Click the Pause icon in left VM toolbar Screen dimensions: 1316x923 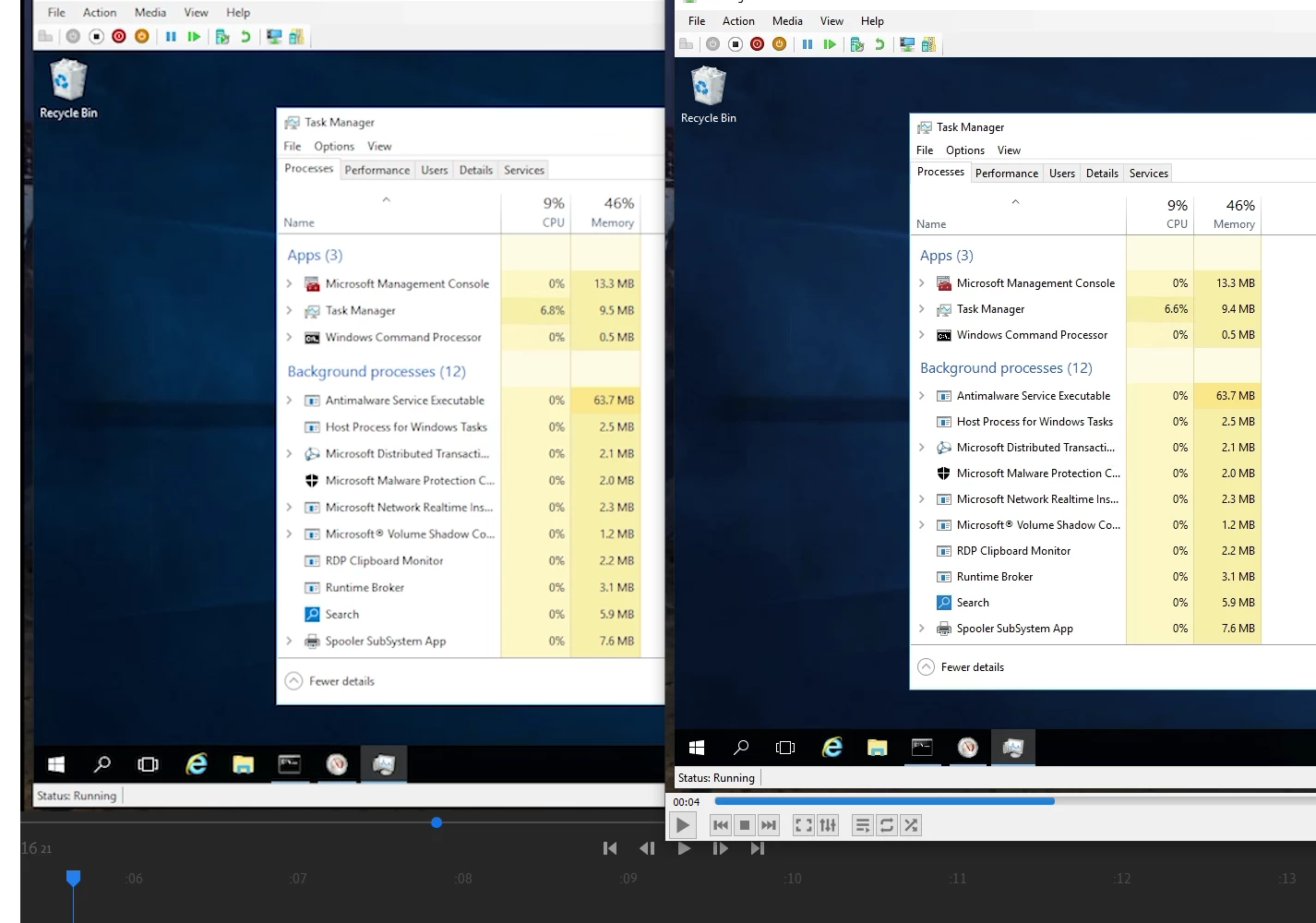(x=171, y=37)
